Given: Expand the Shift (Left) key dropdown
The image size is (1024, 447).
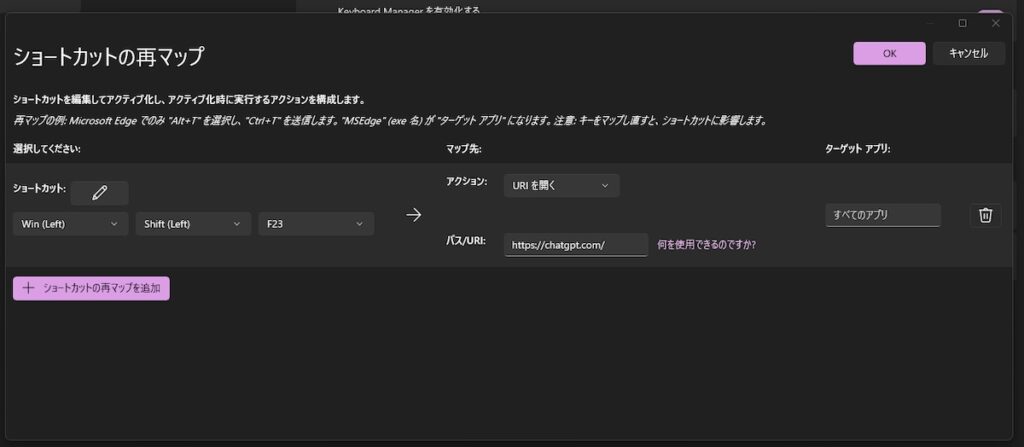Looking at the screenshot, I should pyautogui.click(x=193, y=224).
